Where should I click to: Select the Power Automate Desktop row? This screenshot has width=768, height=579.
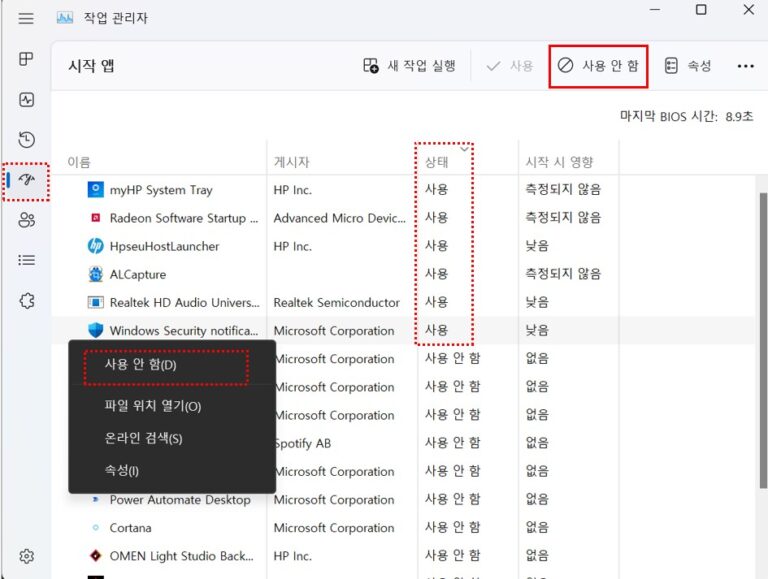403,500
